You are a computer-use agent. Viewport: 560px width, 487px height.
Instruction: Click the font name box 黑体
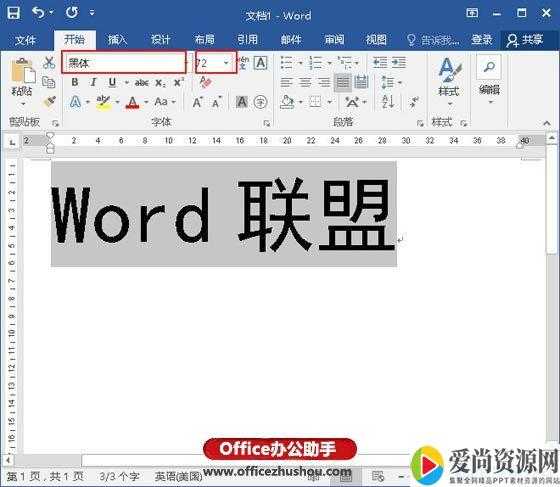pyautogui.click(x=124, y=63)
